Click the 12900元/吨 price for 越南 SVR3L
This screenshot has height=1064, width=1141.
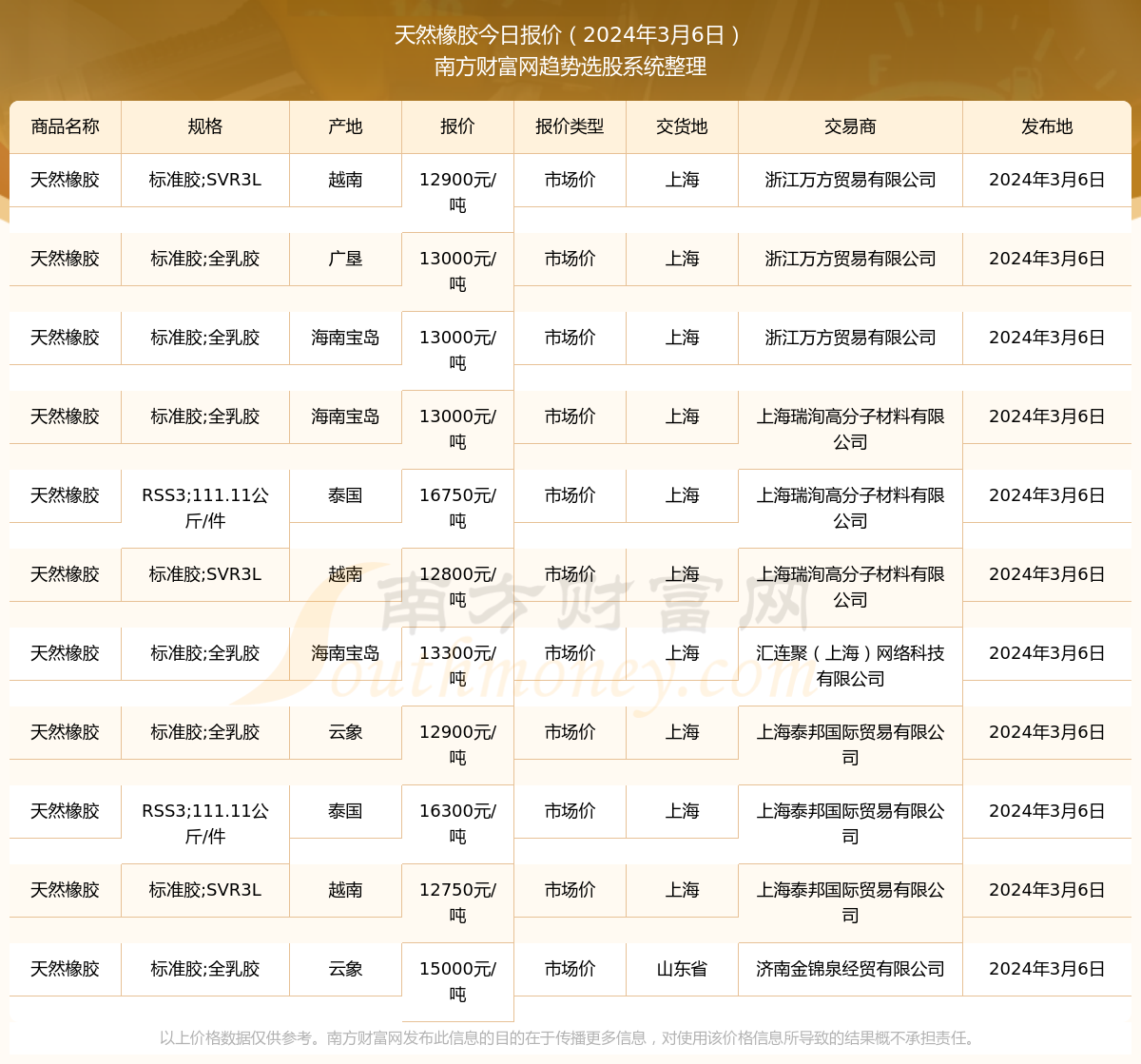coord(457,192)
